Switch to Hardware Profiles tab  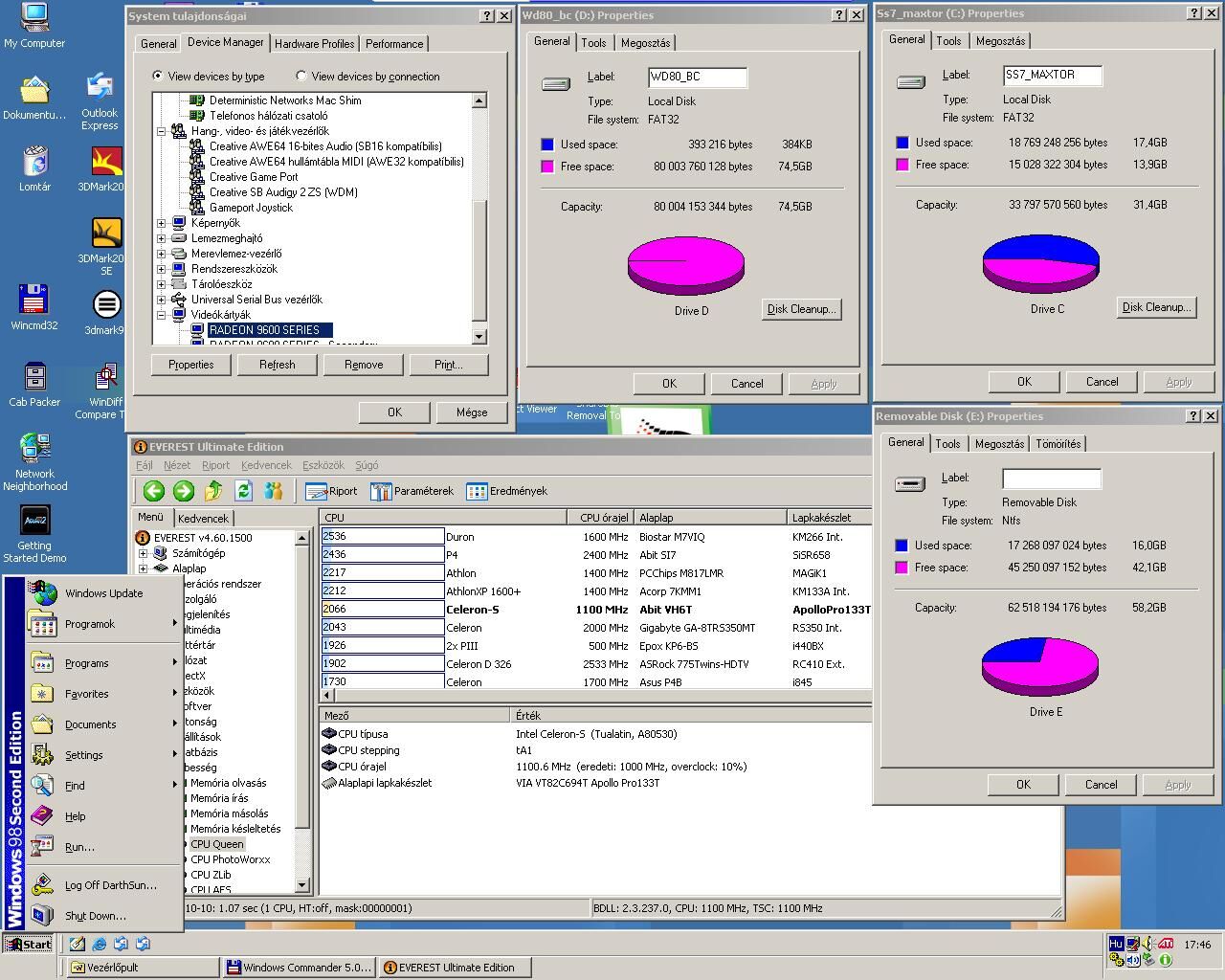tap(314, 44)
